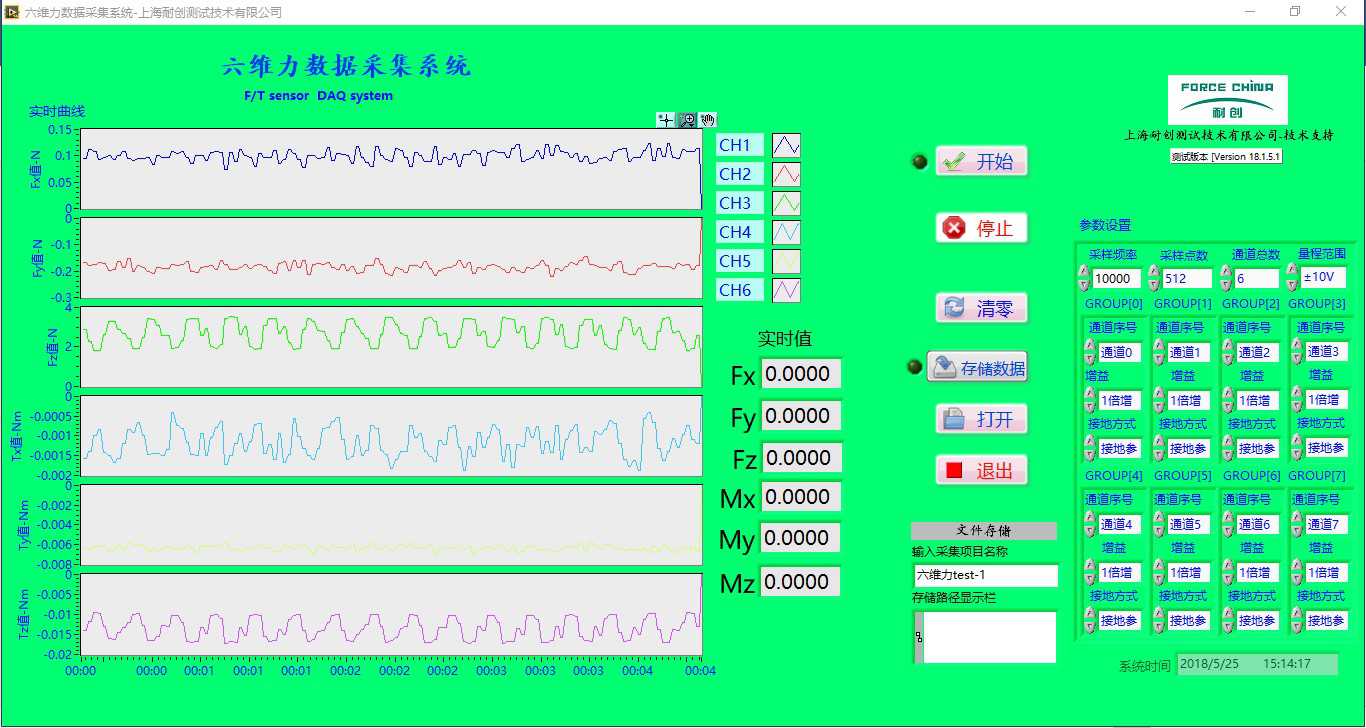1366x728 pixels.
Task: Select the hand pan tool above graph
Action: pyautogui.click(x=708, y=120)
